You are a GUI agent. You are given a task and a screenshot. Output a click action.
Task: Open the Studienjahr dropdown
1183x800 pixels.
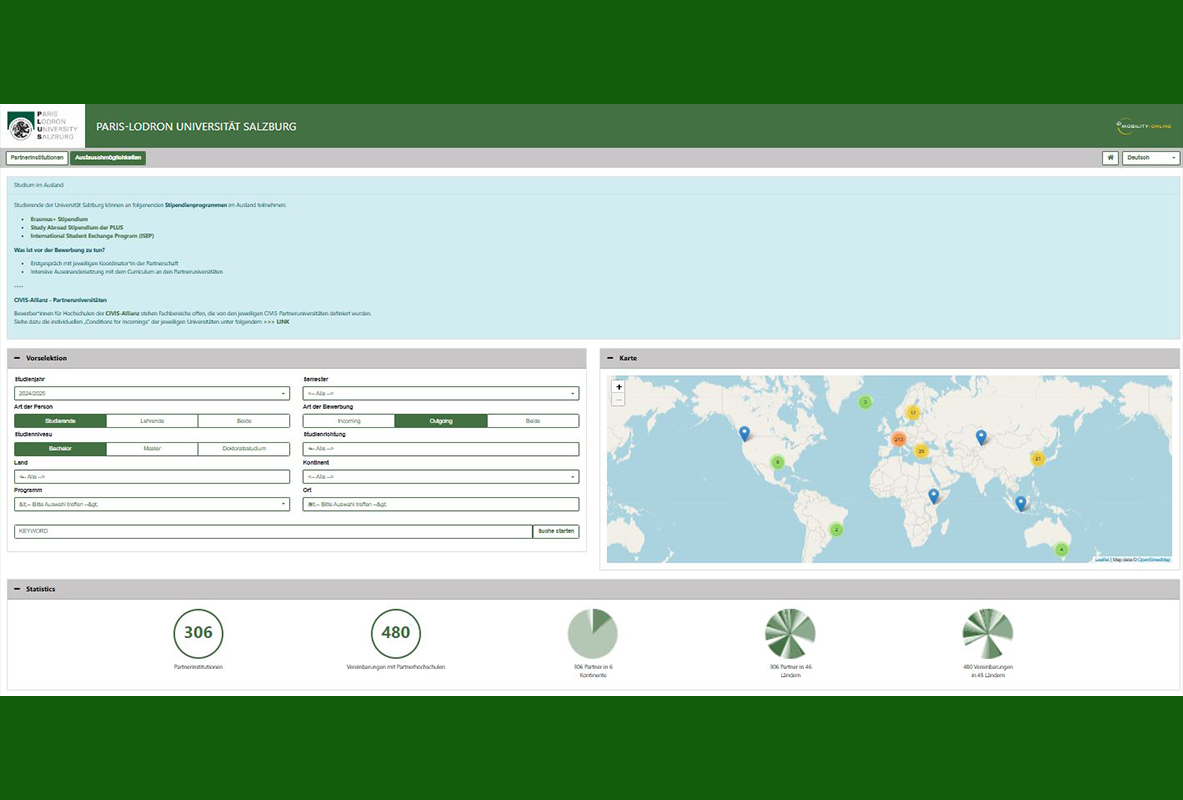152,394
